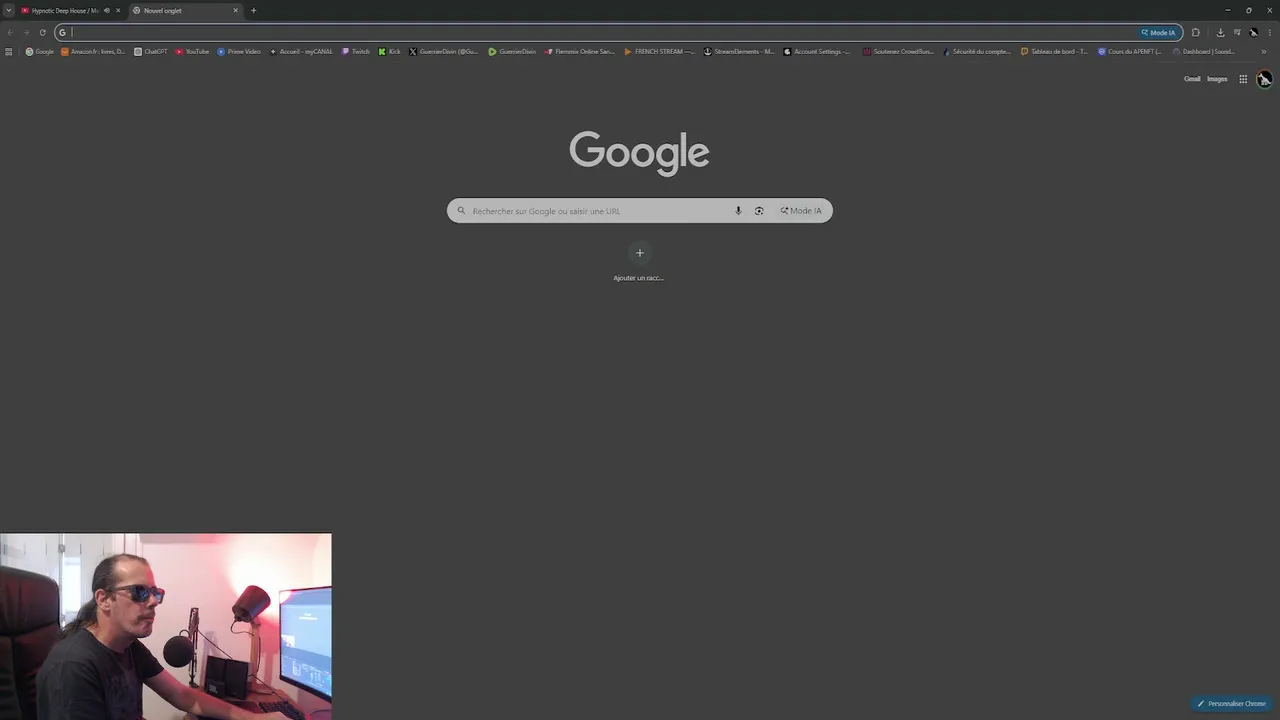Open Soutenez CrowdBunker bookmark

(898, 51)
